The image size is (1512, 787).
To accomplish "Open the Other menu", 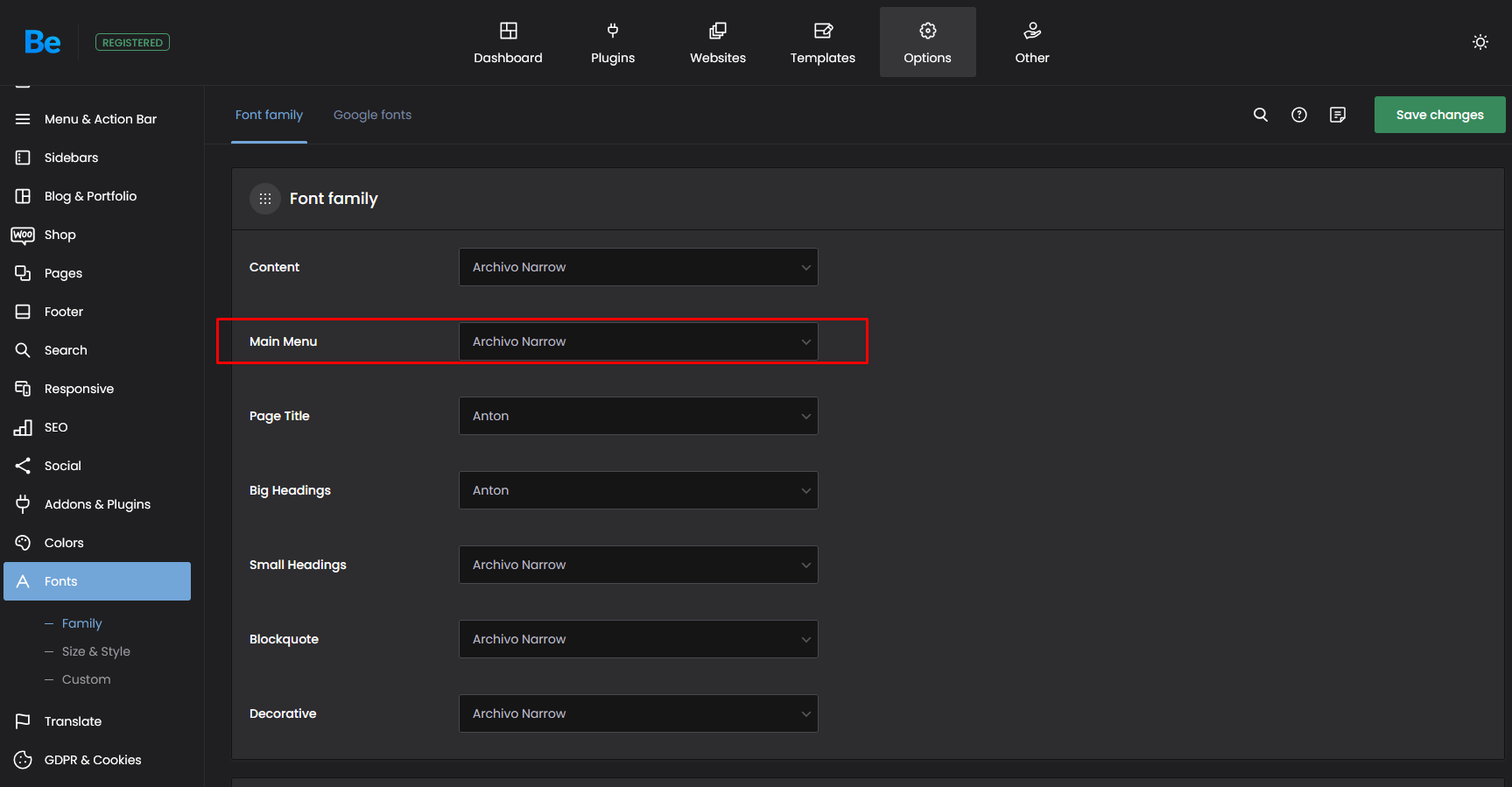I will [x=1032, y=42].
